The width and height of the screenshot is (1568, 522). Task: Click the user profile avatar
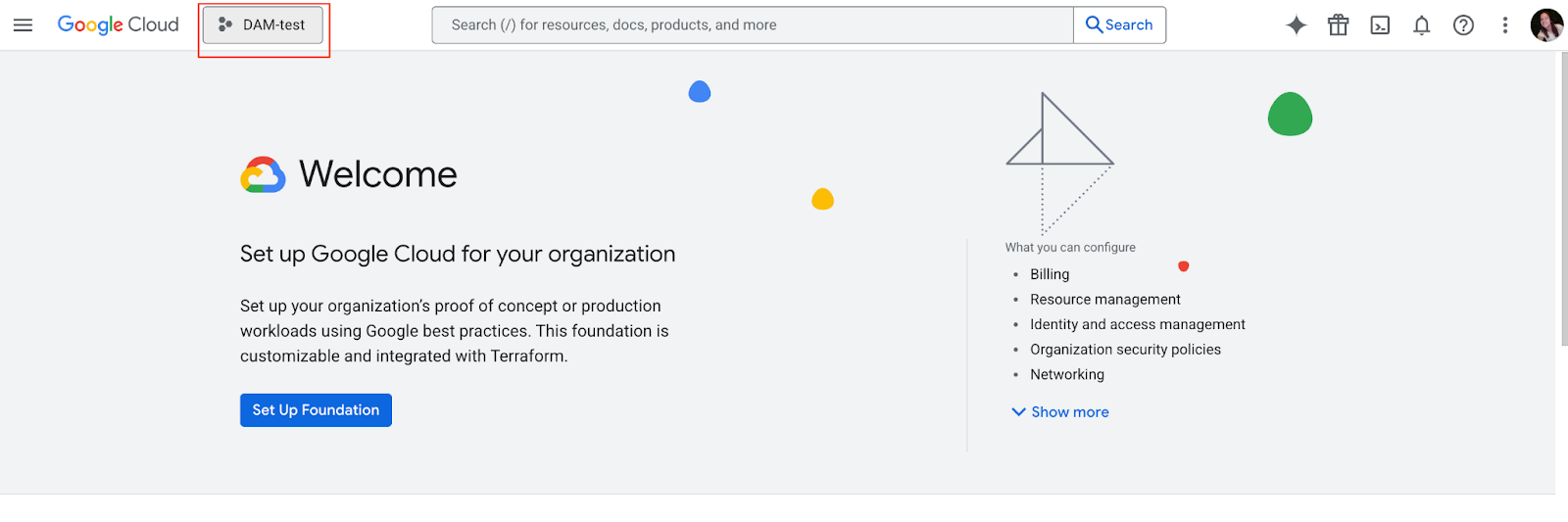pyautogui.click(x=1546, y=25)
